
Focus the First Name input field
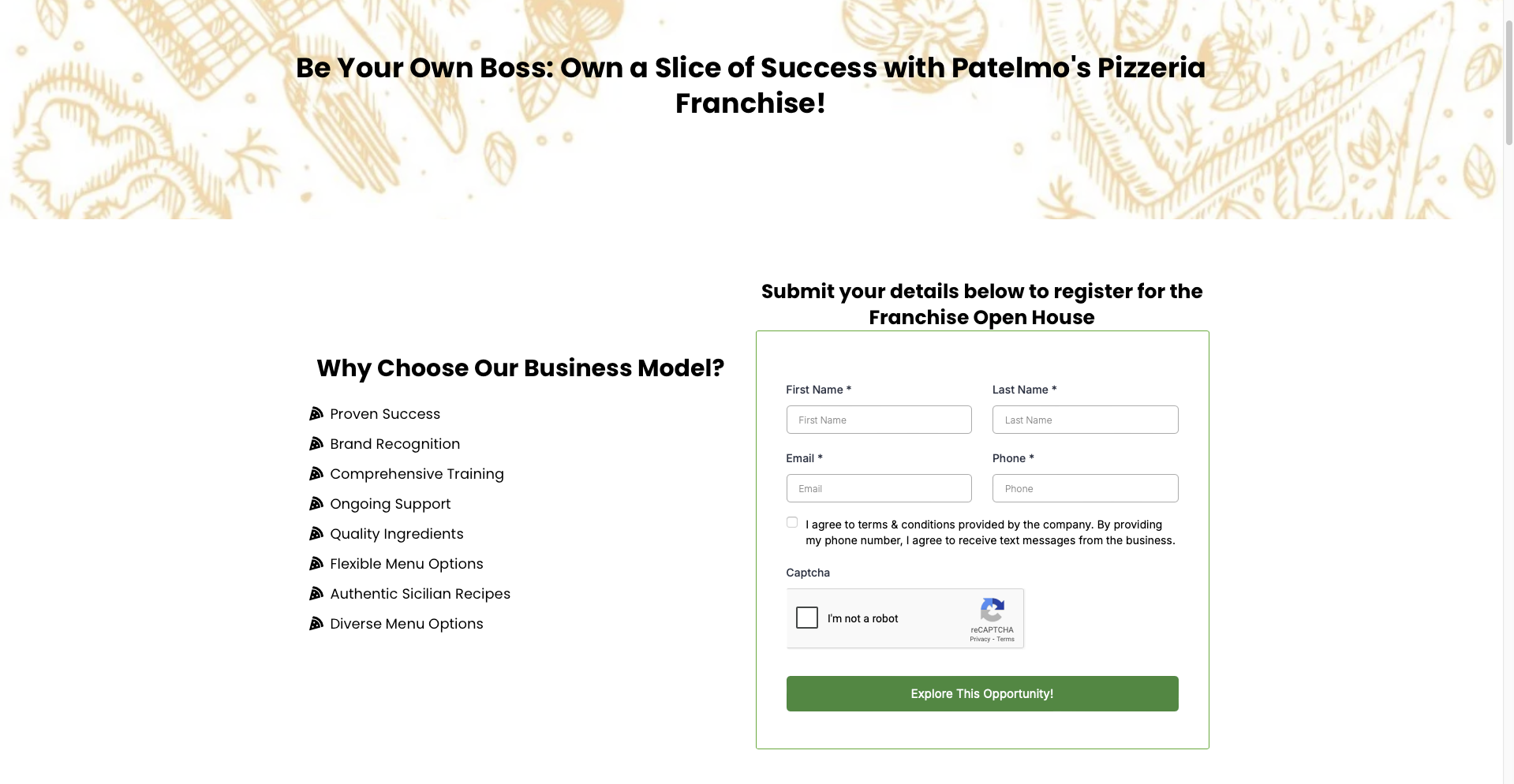pyautogui.click(x=879, y=420)
